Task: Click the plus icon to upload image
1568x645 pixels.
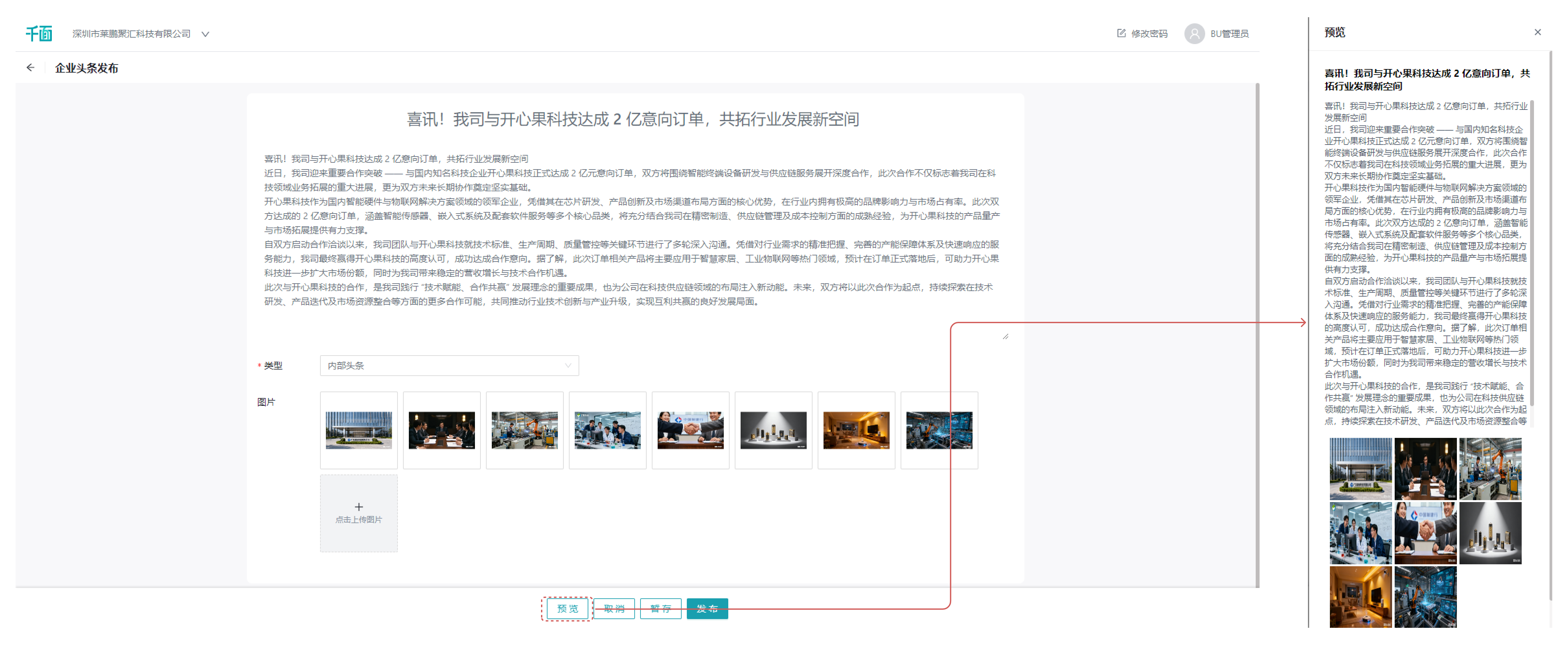Action: click(359, 507)
